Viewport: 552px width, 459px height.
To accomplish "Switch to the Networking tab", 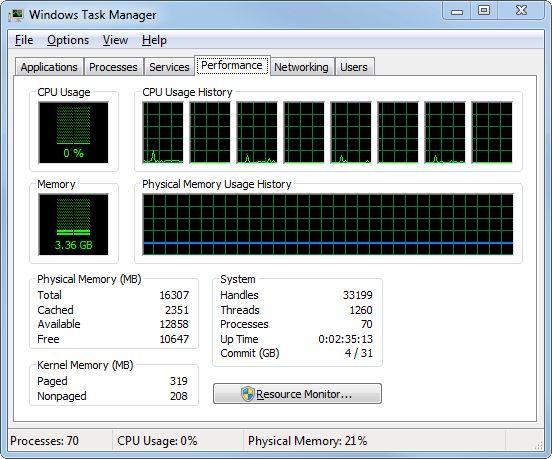I will [x=301, y=67].
